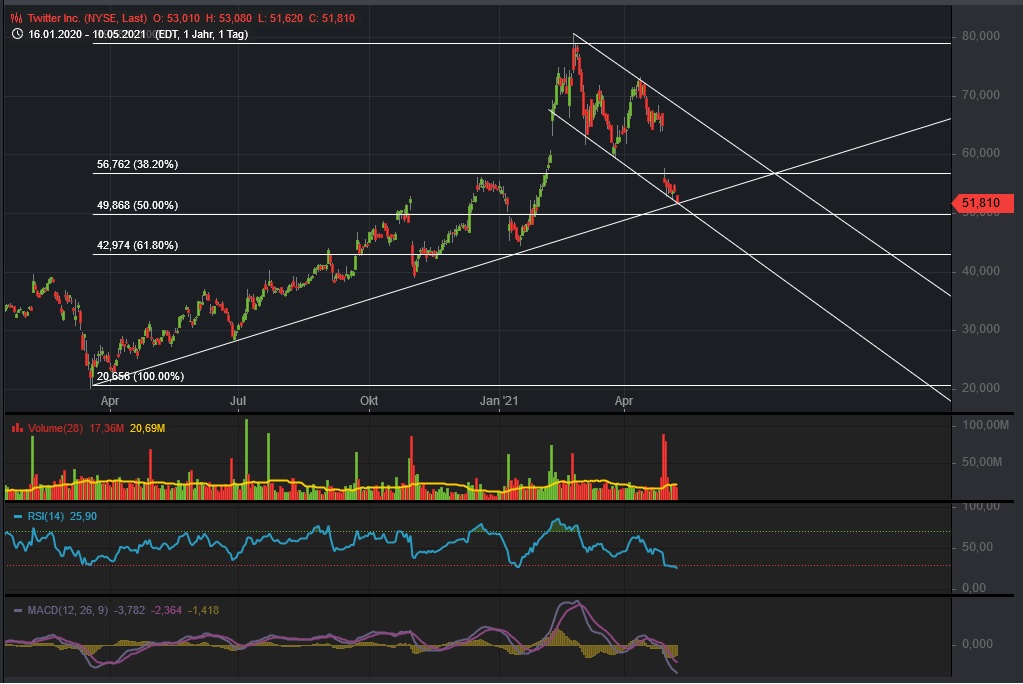
Task: Click the MACD value -3,782
Action: [130, 610]
